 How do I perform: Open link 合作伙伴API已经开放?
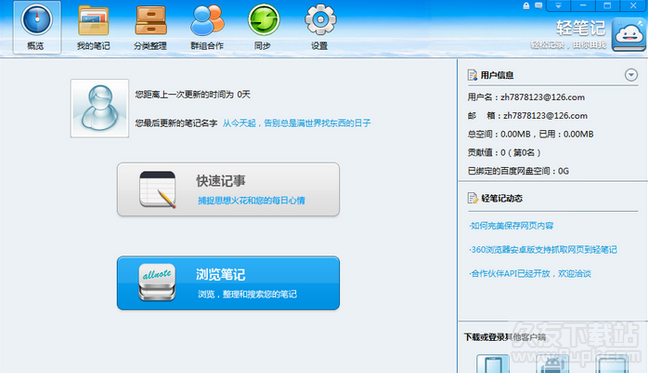click(530, 273)
